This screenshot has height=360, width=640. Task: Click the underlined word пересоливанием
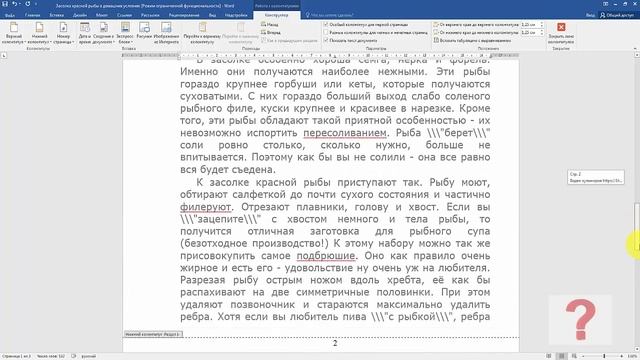pyautogui.click(x=345, y=133)
